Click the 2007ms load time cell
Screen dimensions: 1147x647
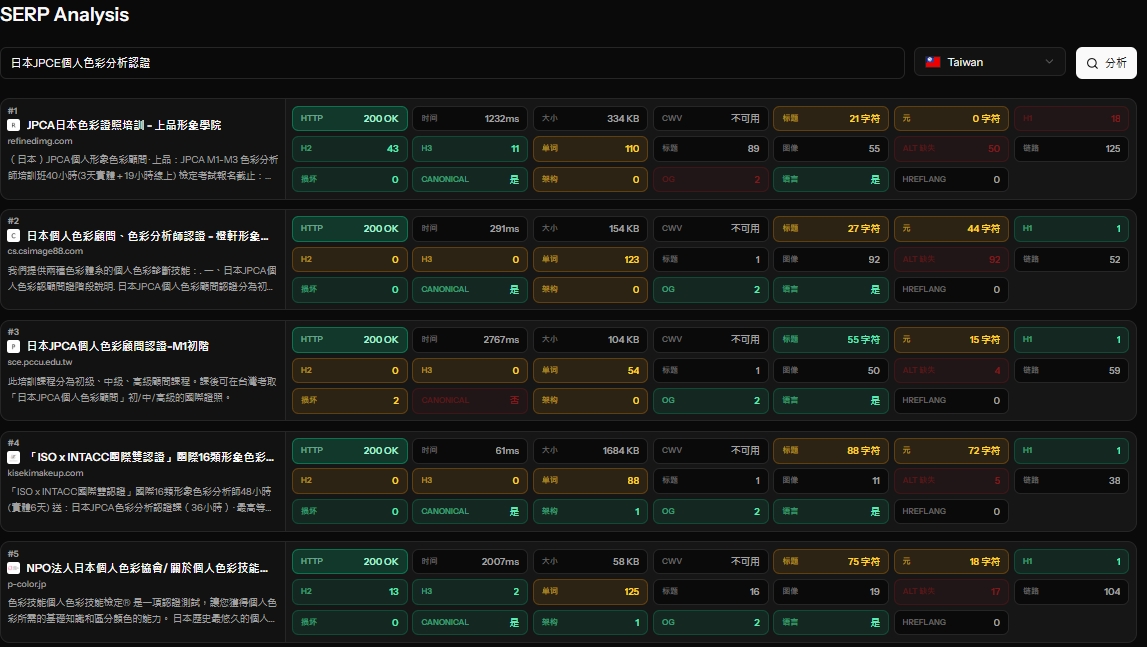coord(470,561)
